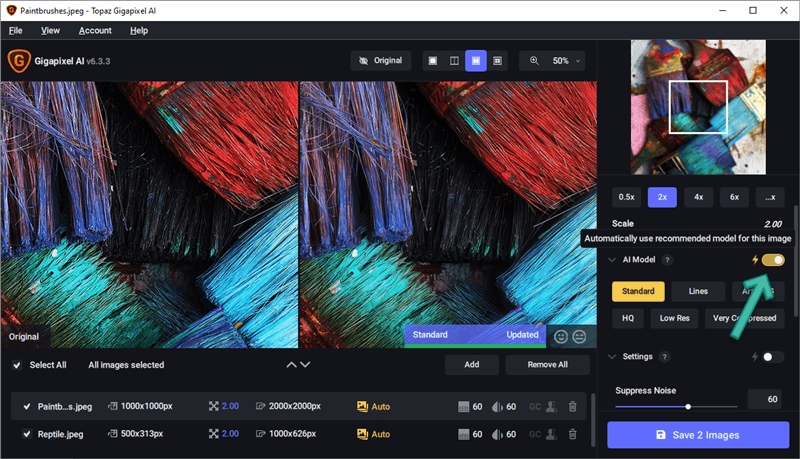This screenshot has width=800, height=459.
Task: Click the neutral face rating icon
Action: coord(579,337)
